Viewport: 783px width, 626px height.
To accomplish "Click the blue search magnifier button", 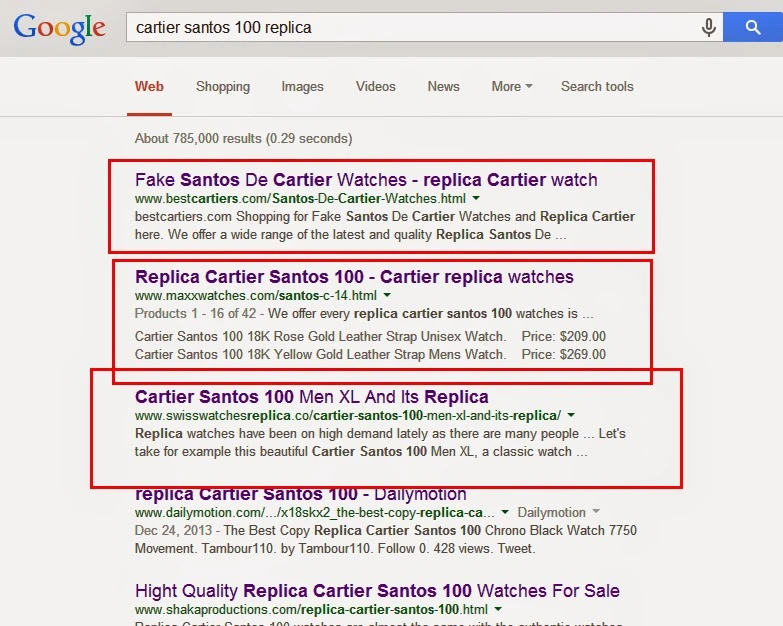I will tap(753, 27).
